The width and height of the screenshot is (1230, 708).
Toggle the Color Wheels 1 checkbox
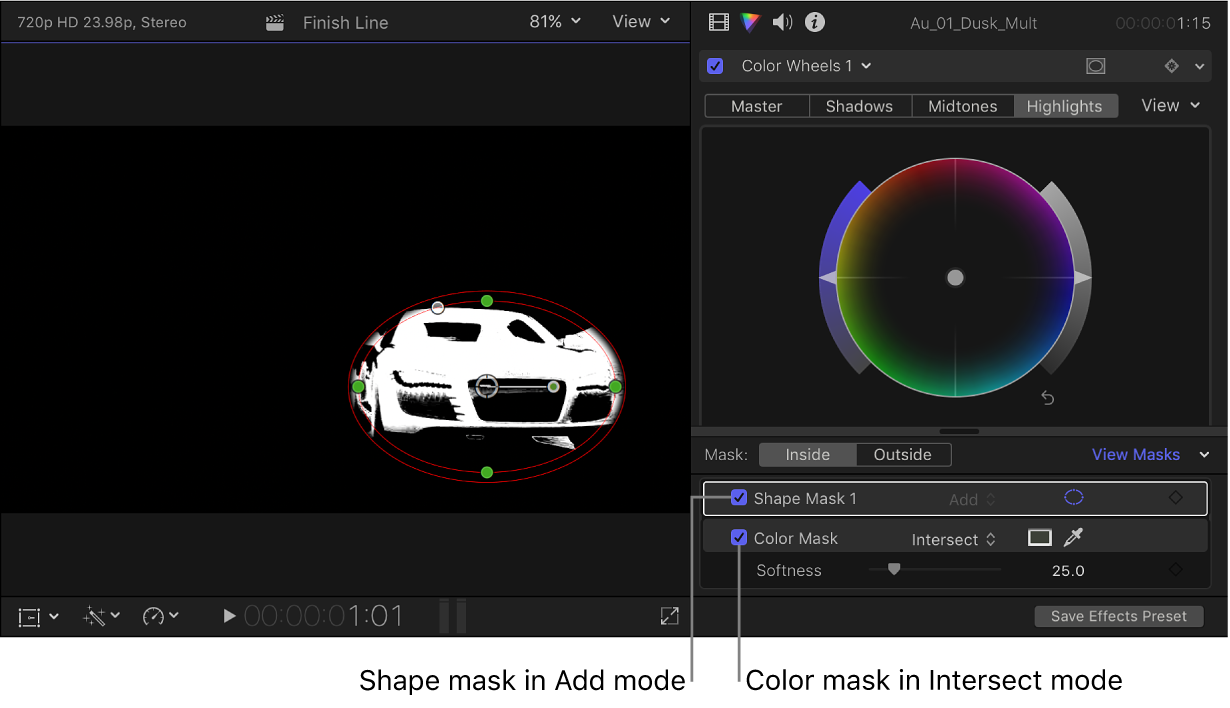point(714,65)
